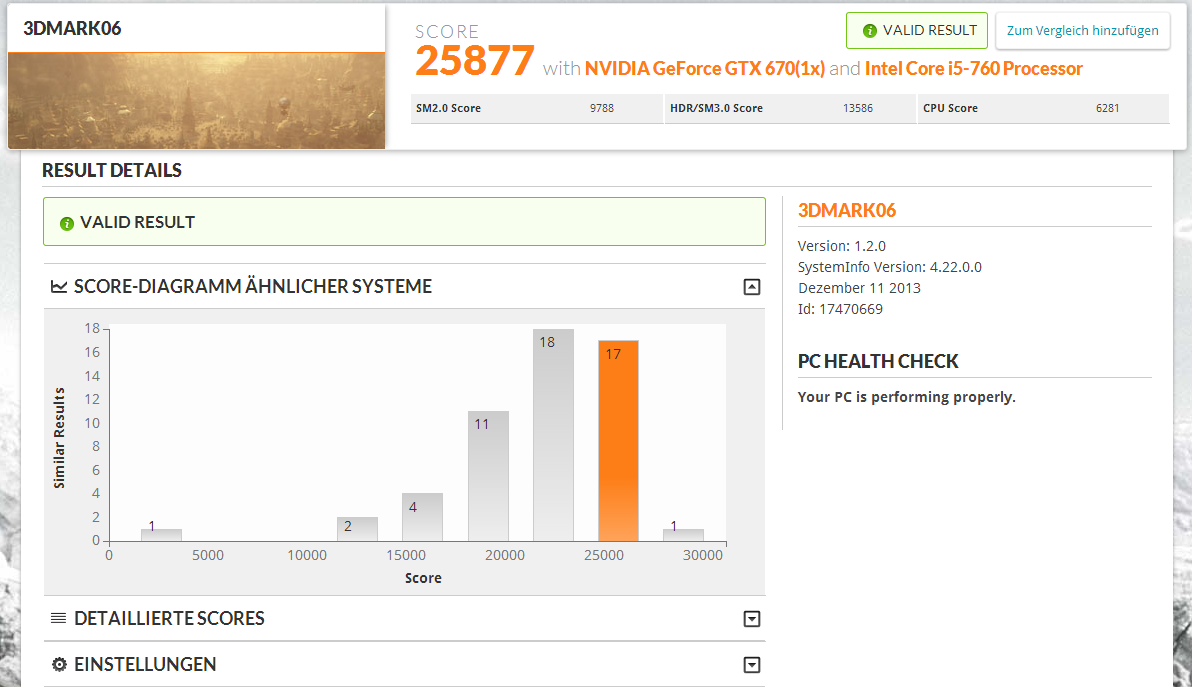
Task: Click the 3DMARK06 orange heading on right
Action: coord(847,211)
